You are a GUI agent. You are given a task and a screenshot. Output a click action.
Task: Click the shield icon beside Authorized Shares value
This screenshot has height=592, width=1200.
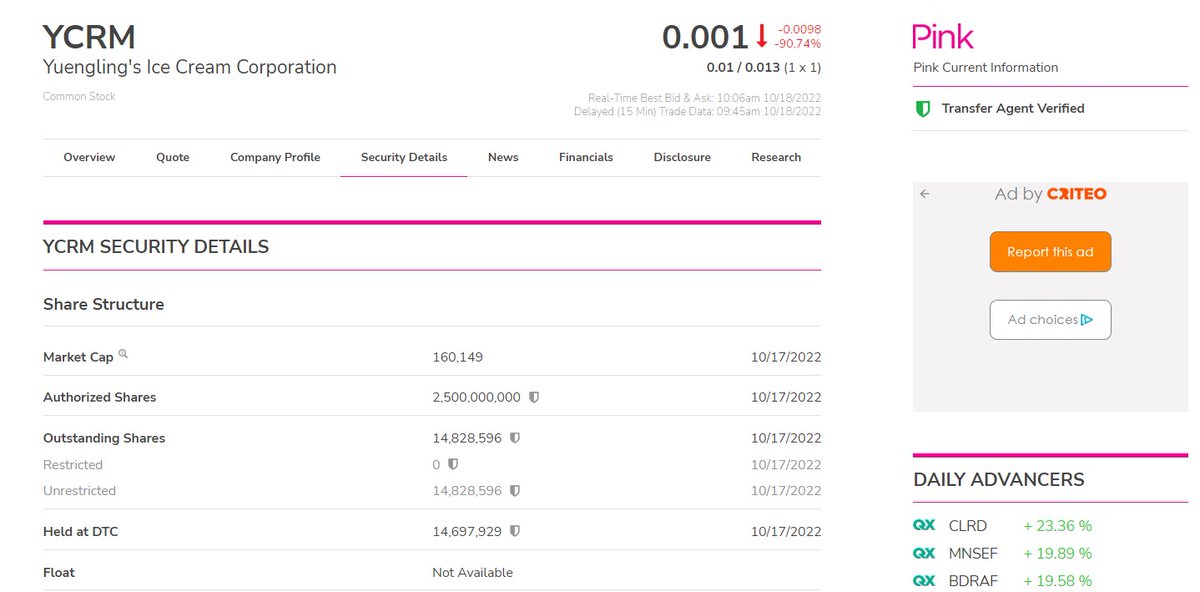pyautogui.click(x=534, y=397)
